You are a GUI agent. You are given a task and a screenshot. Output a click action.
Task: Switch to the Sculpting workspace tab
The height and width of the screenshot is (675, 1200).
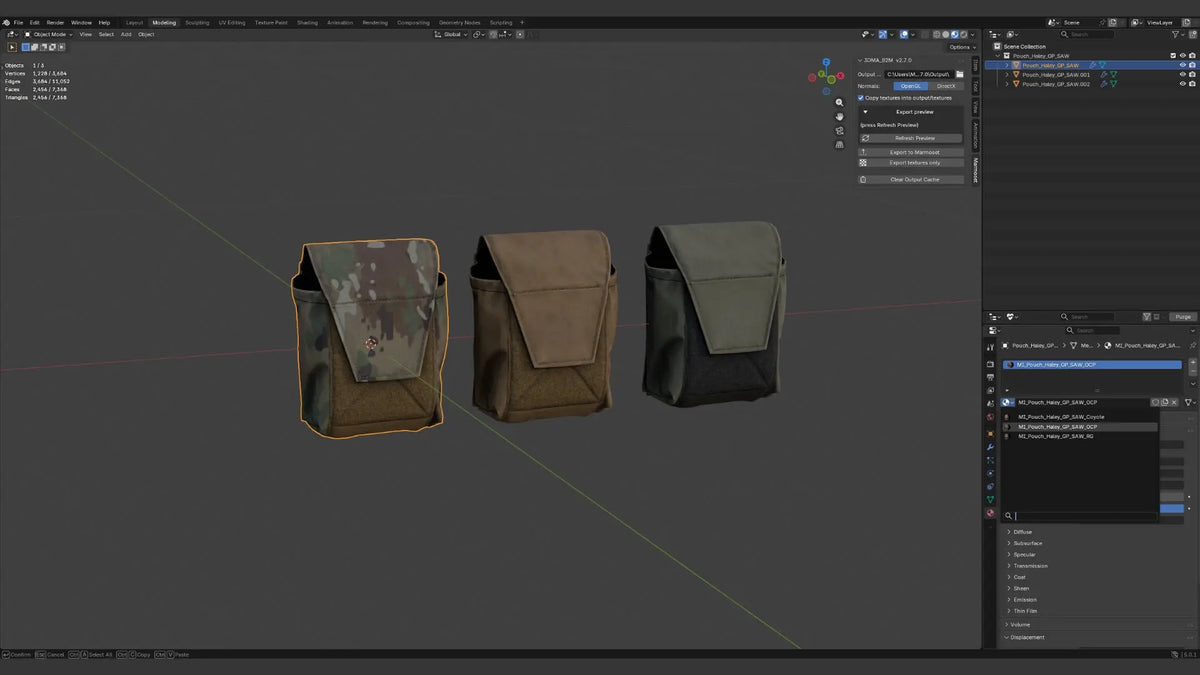(x=197, y=22)
